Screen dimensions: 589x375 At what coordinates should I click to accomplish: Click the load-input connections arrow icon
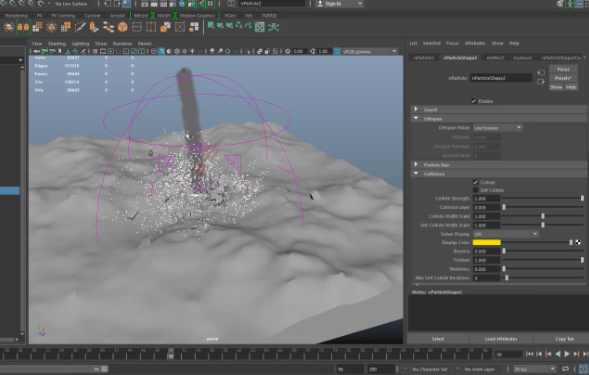pyautogui.click(x=541, y=73)
